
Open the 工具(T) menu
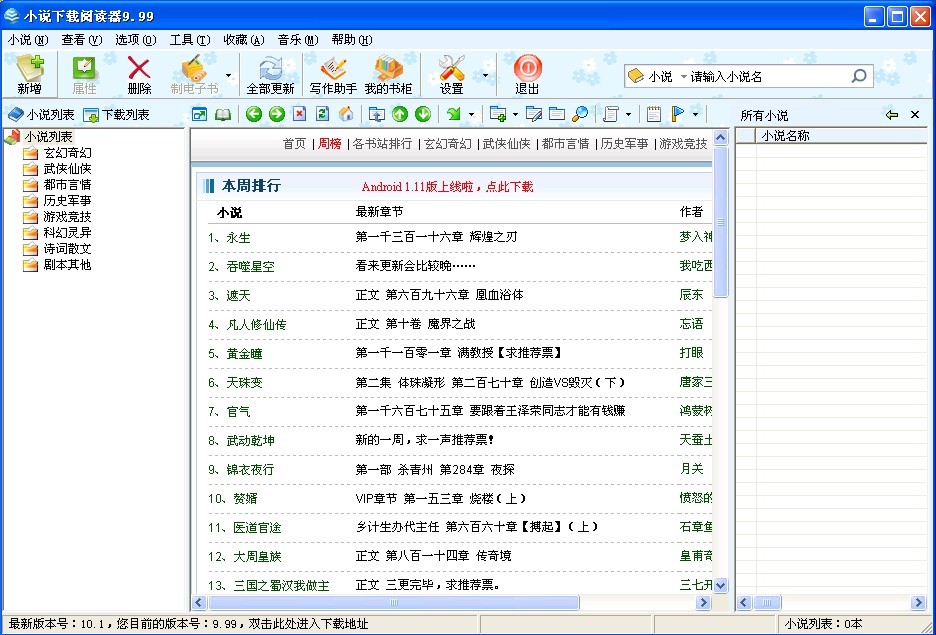pos(189,40)
